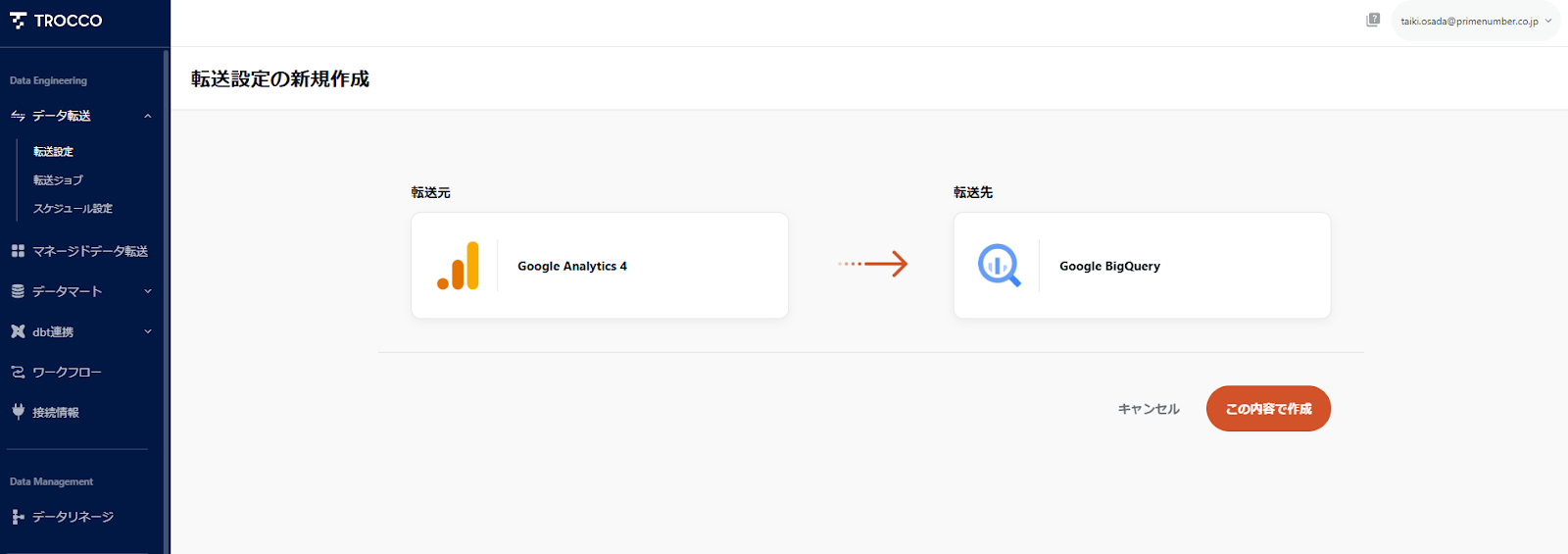This screenshot has height=554, width=1568.
Task: Go to データリネージ page
Action: [x=73, y=517]
